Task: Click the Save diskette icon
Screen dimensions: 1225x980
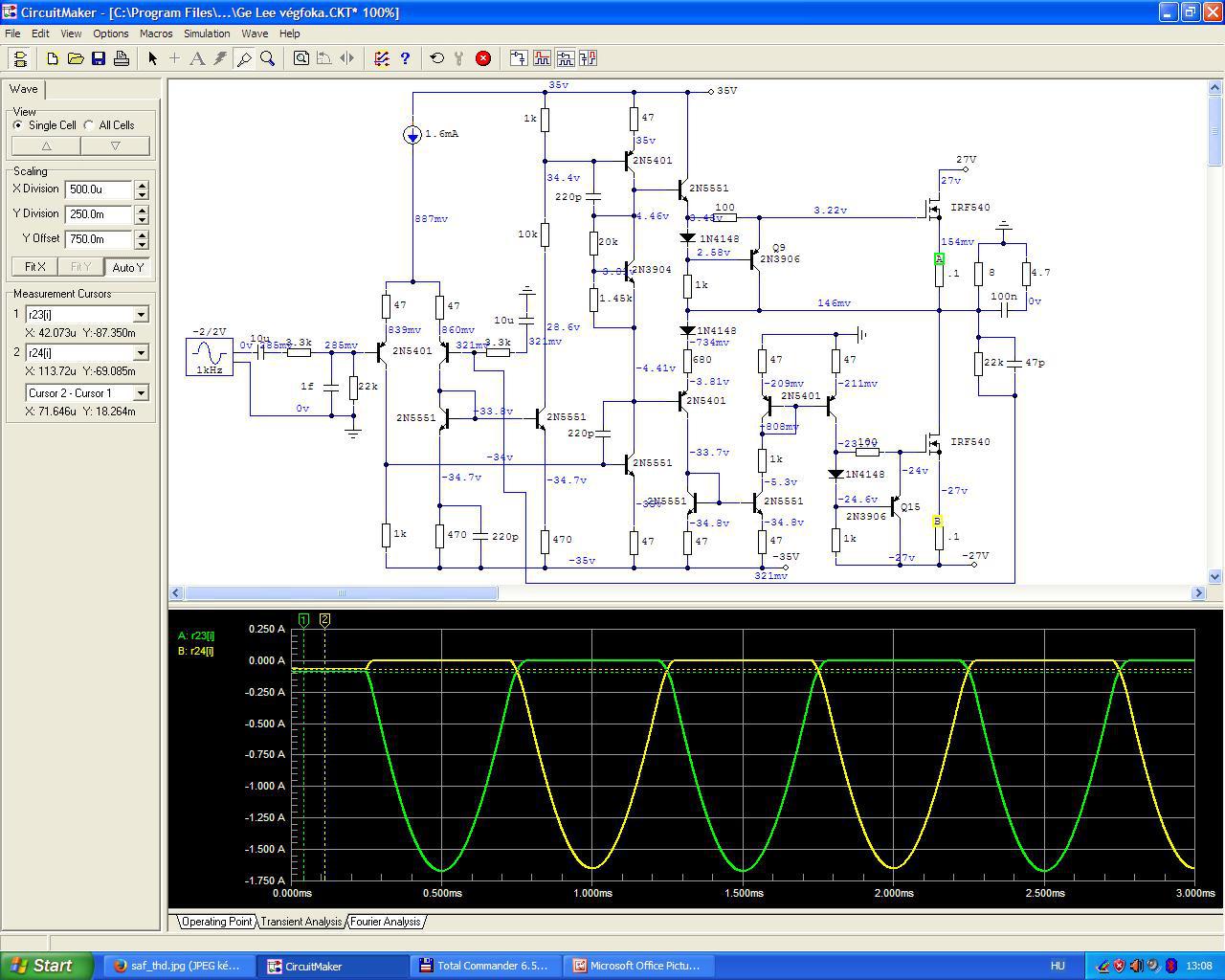Action: click(99, 58)
